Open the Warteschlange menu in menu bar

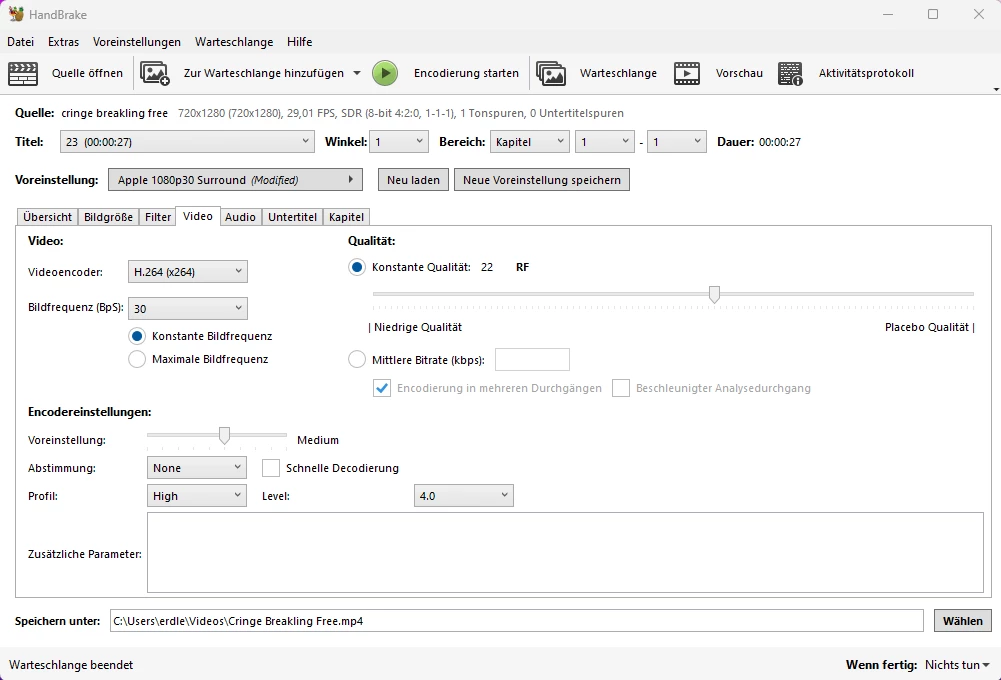[234, 42]
